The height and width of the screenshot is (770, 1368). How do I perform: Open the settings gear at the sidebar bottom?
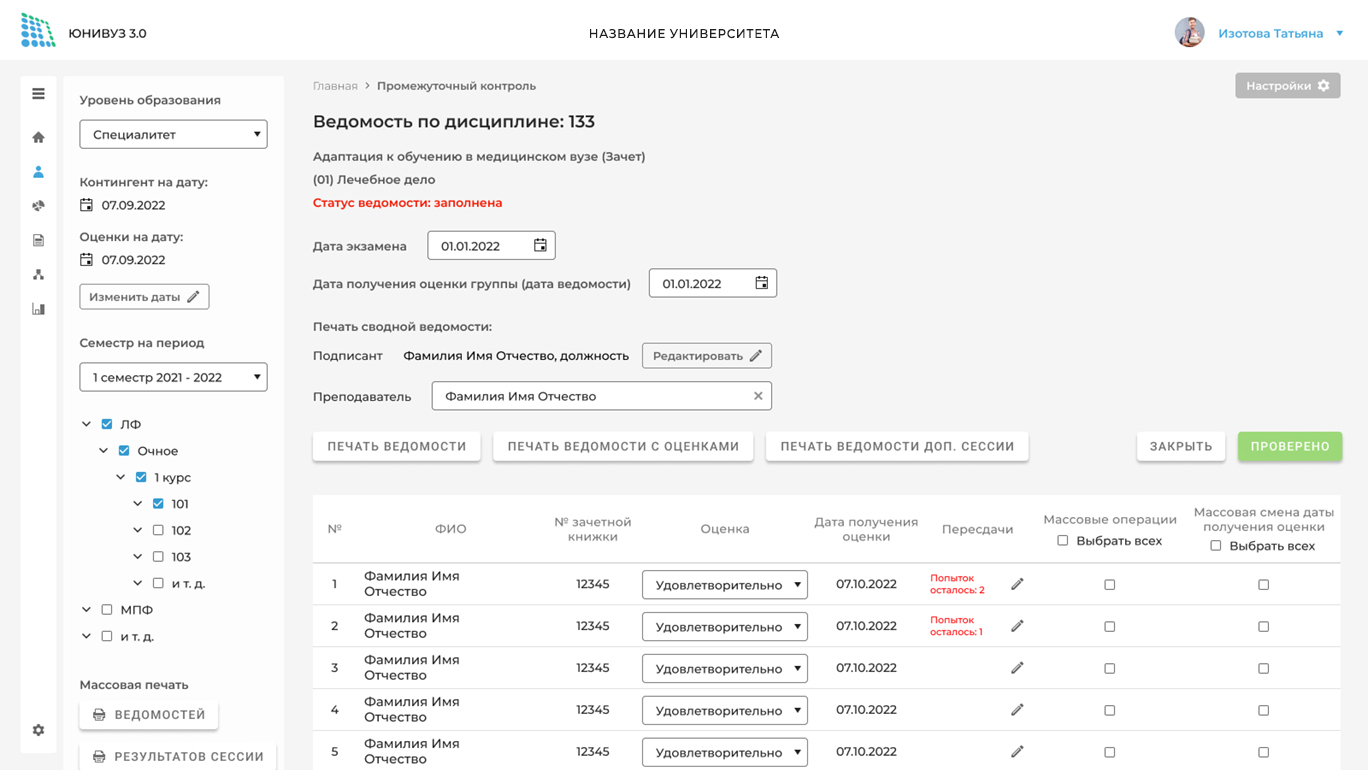pos(38,730)
